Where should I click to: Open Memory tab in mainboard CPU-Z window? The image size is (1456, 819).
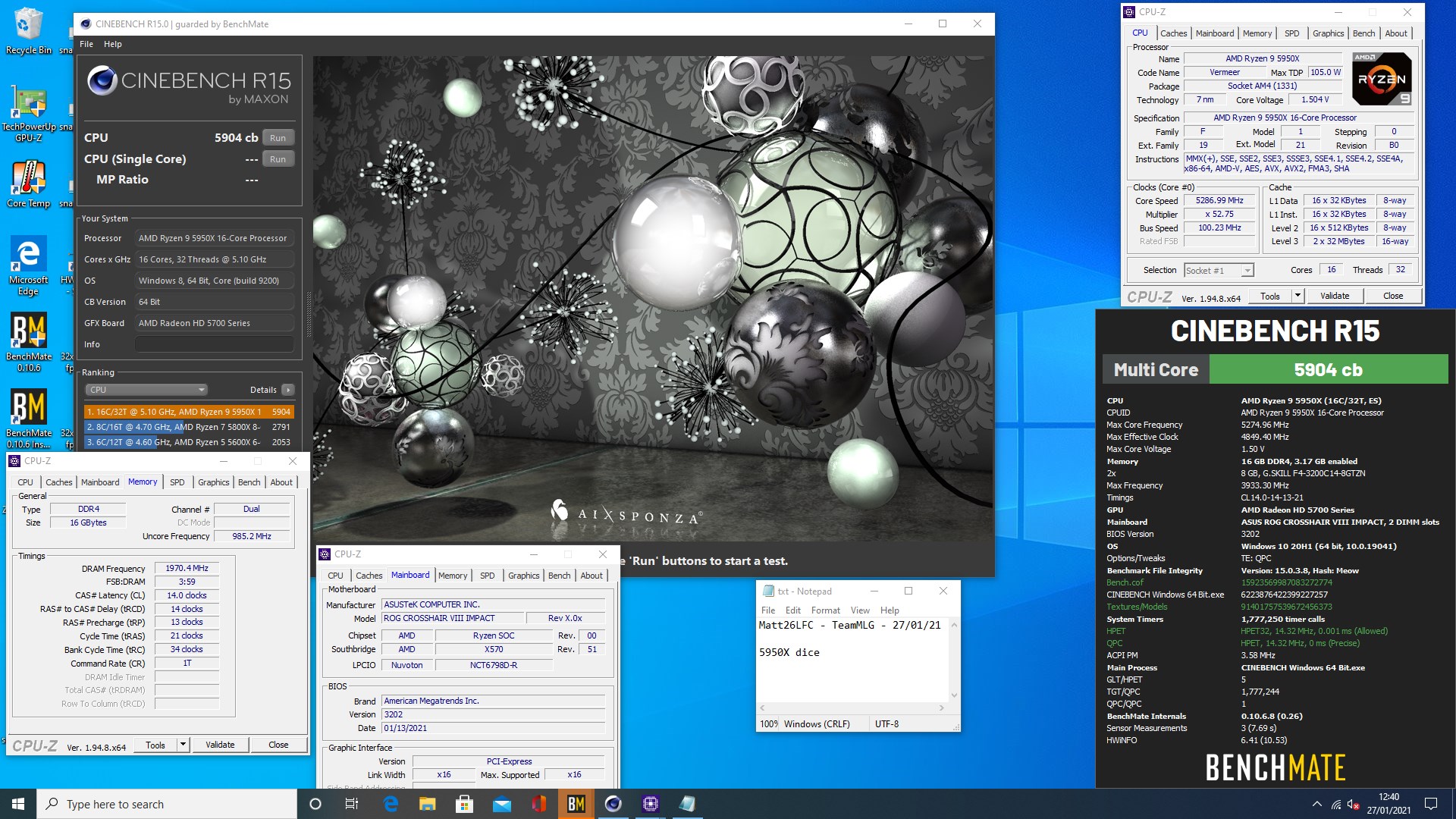click(453, 576)
